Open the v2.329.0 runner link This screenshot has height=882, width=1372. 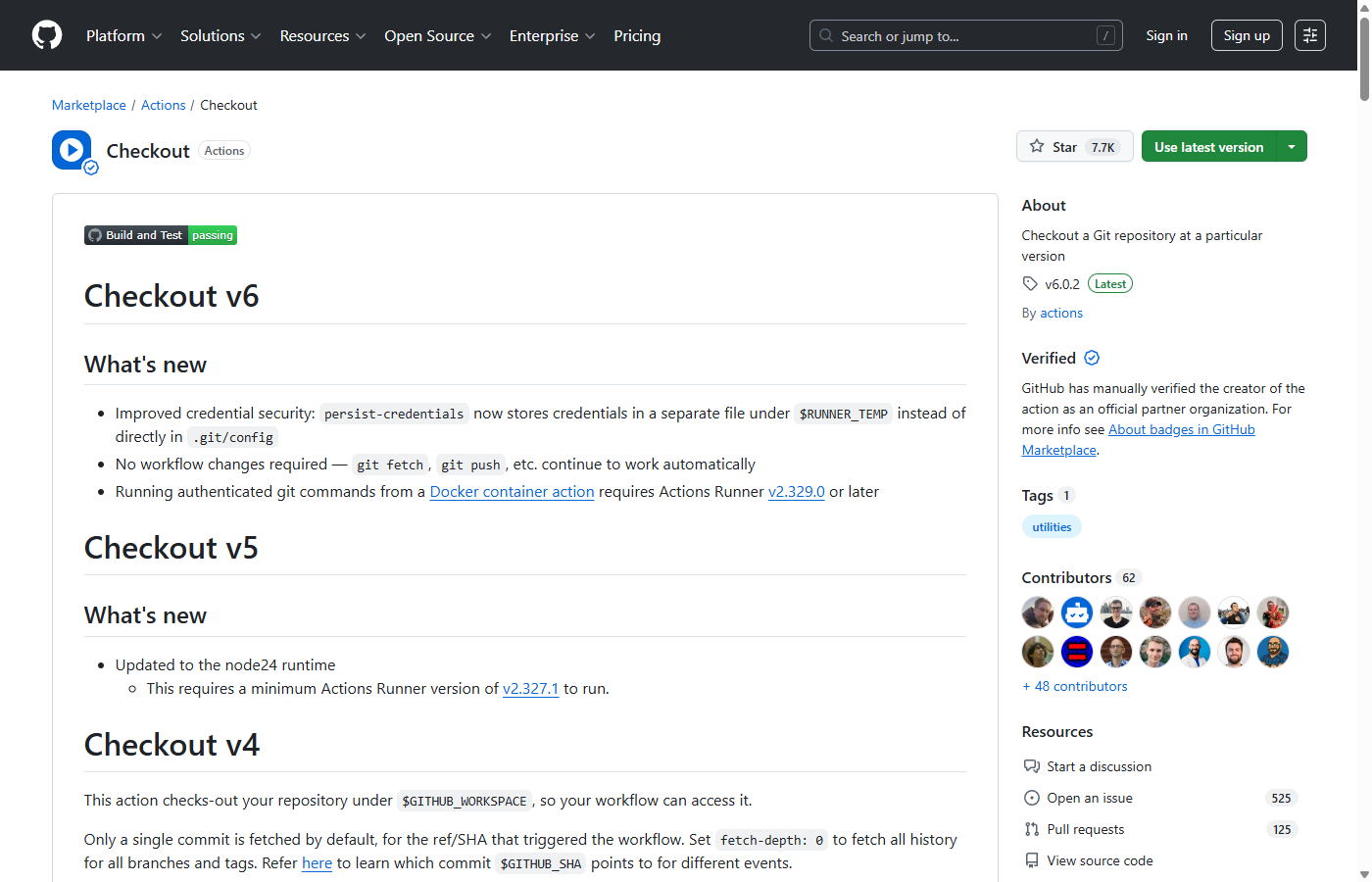[797, 491]
